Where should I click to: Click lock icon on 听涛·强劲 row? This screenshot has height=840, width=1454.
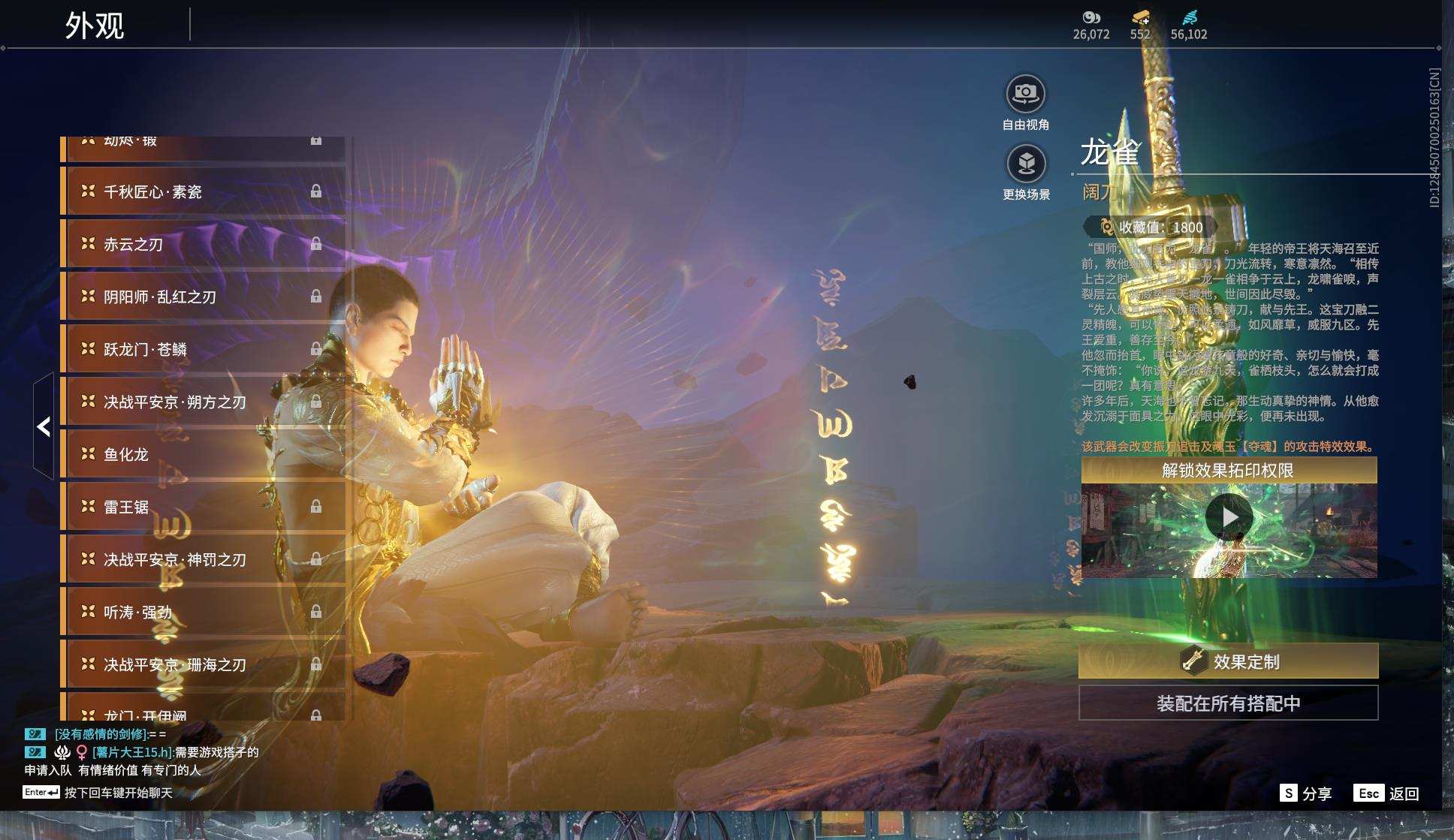coord(316,612)
